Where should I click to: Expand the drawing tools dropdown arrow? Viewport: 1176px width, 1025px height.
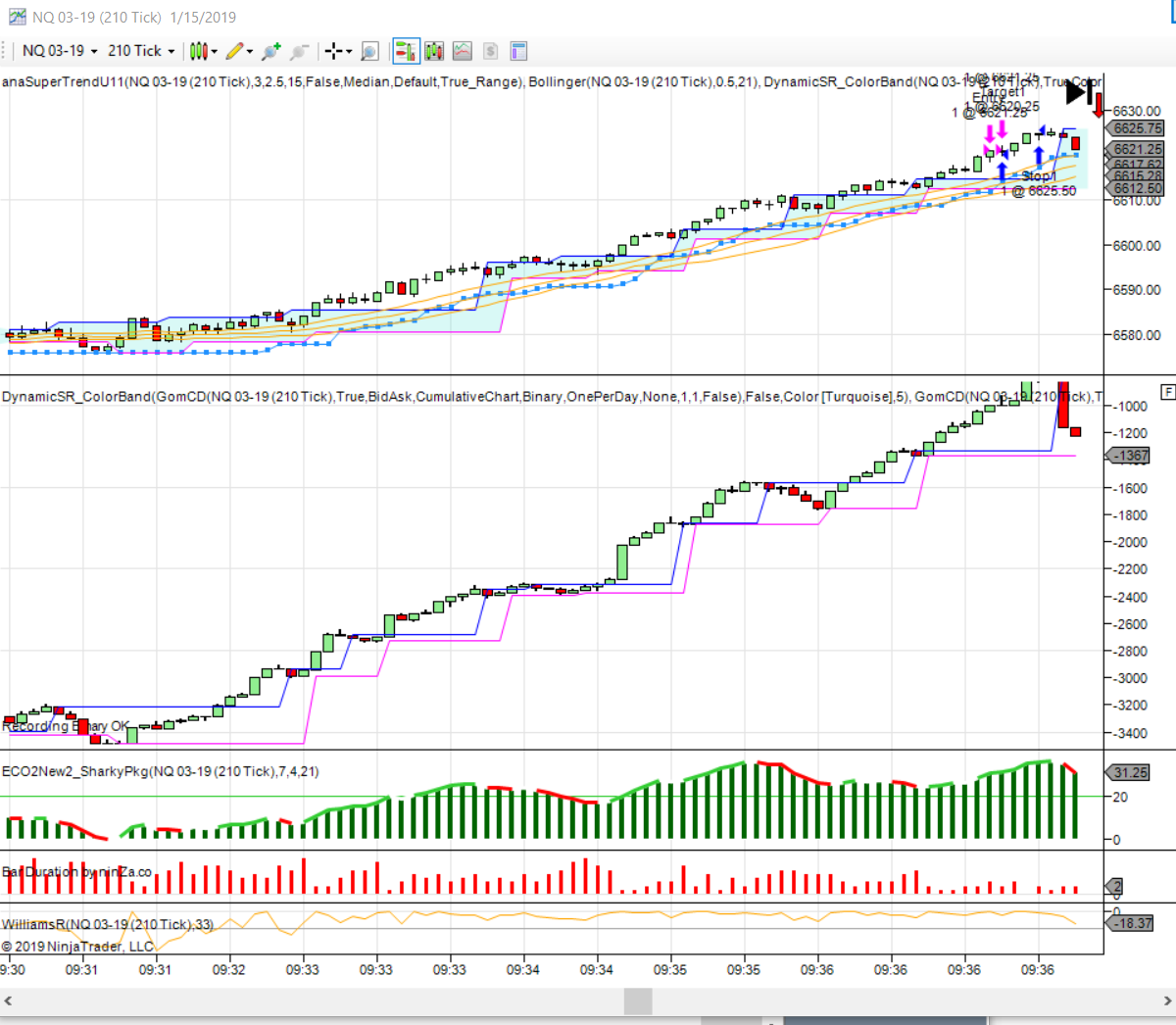click(x=250, y=51)
